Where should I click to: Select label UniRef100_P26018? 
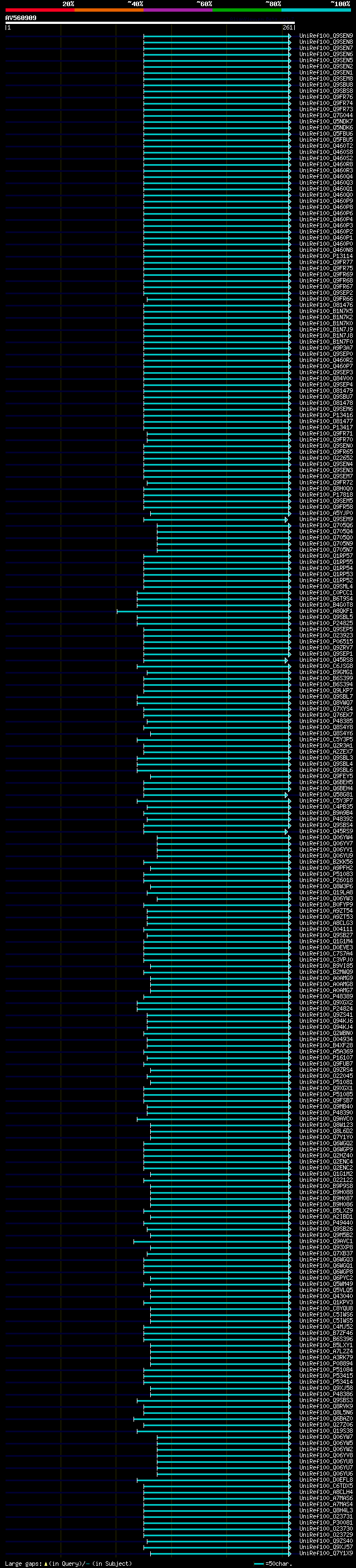pos(326,880)
